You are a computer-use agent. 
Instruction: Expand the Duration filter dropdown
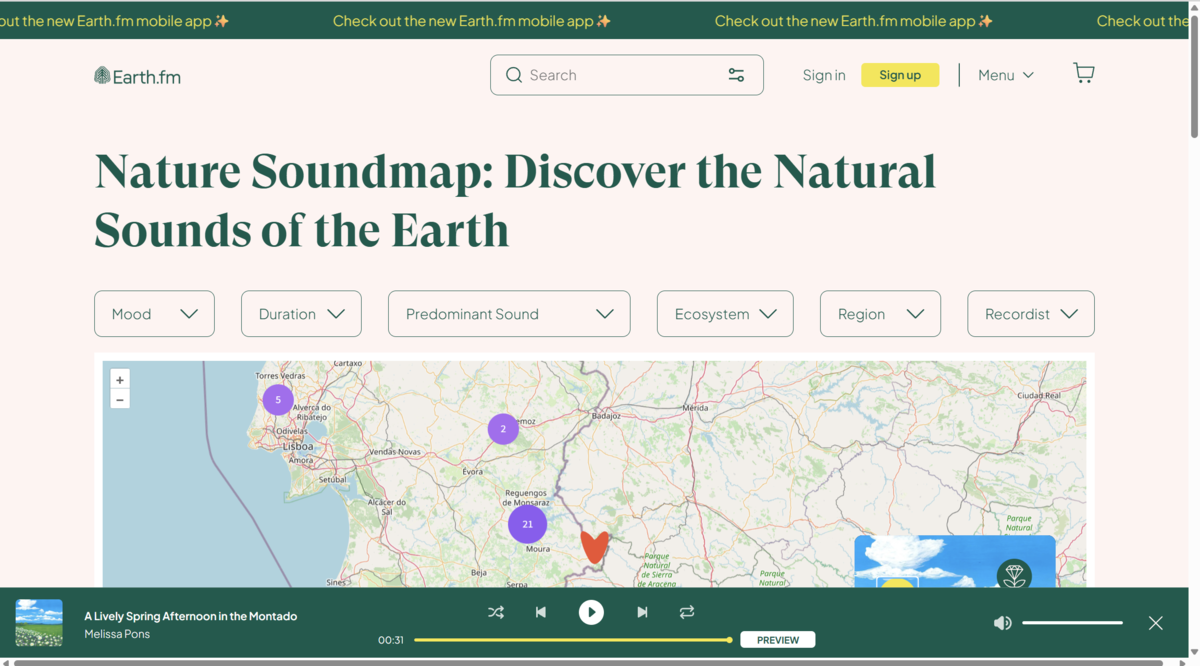coord(301,314)
